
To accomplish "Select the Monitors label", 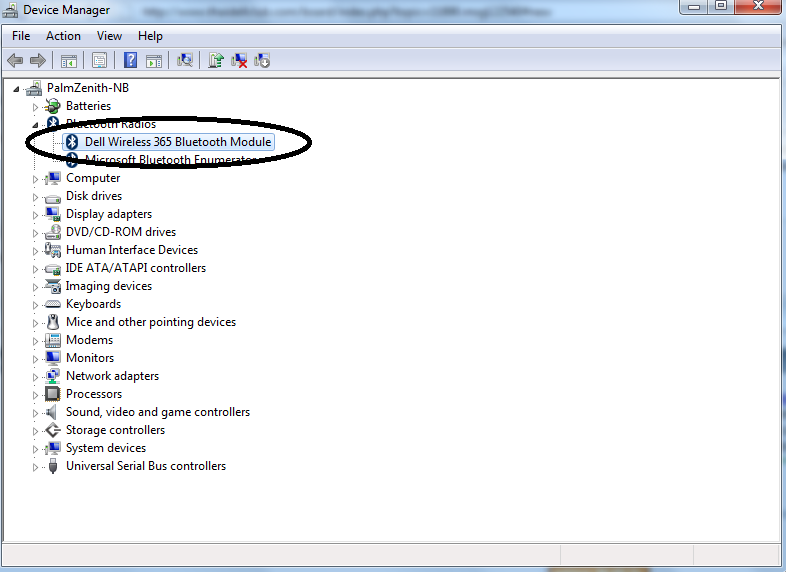I will point(90,358).
